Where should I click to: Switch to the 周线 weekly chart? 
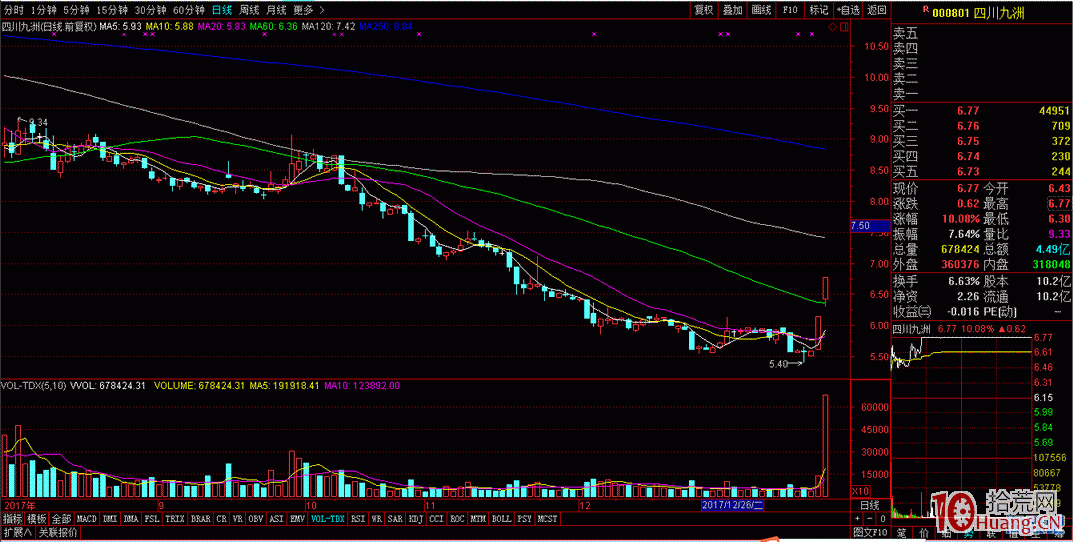[249, 10]
